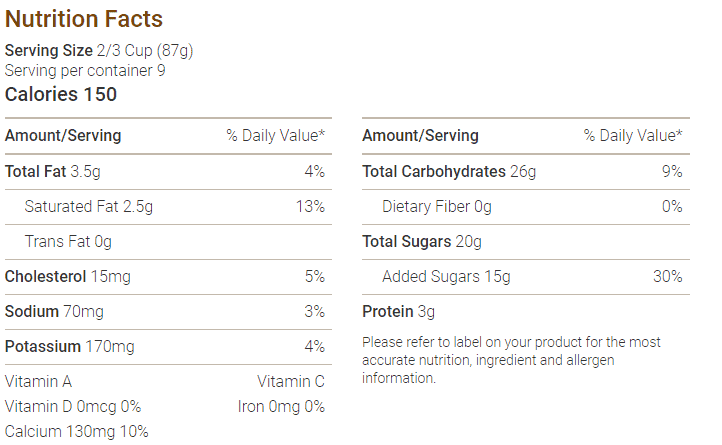The height and width of the screenshot is (445, 722).
Task: Select the Sodium 70mg row
Action: tap(168, 312)
